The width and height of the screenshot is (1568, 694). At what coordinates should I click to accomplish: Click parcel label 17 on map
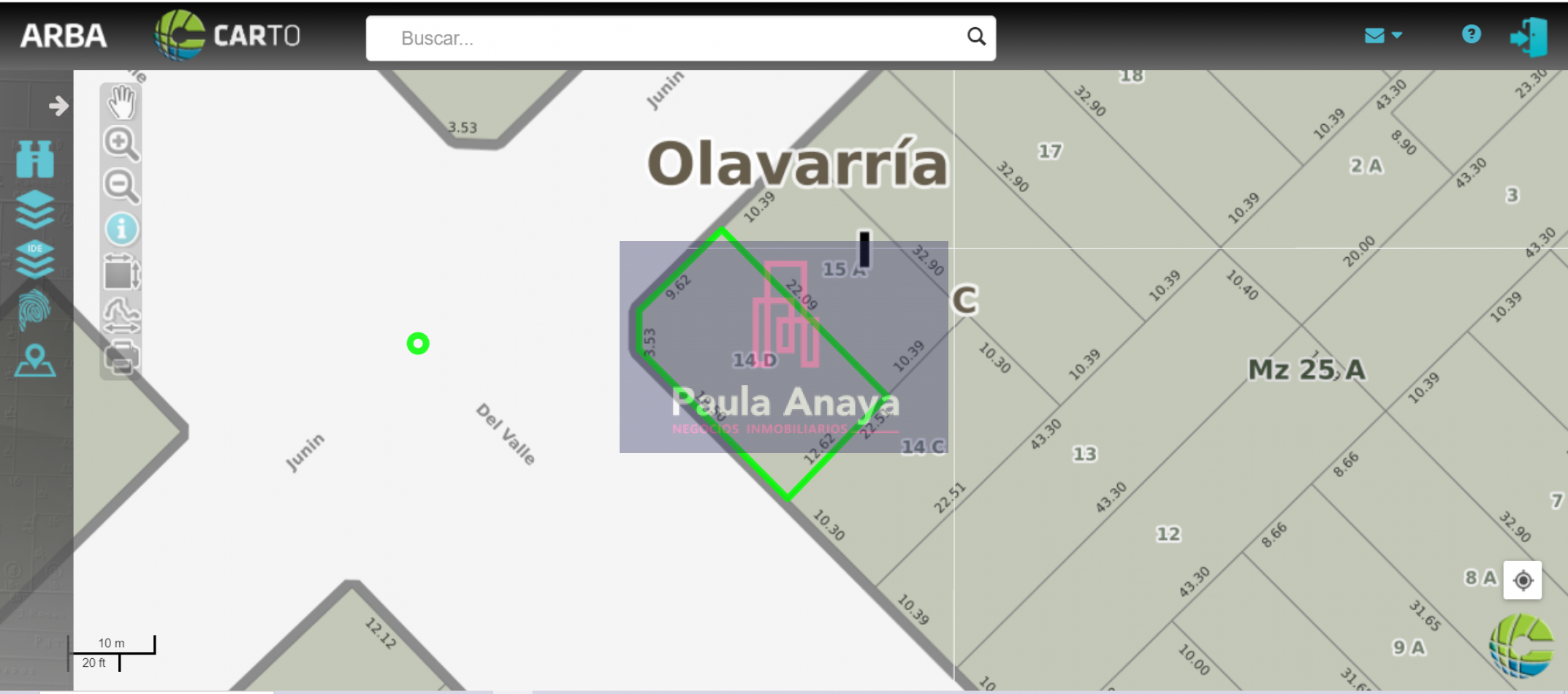pos(1050,151)
